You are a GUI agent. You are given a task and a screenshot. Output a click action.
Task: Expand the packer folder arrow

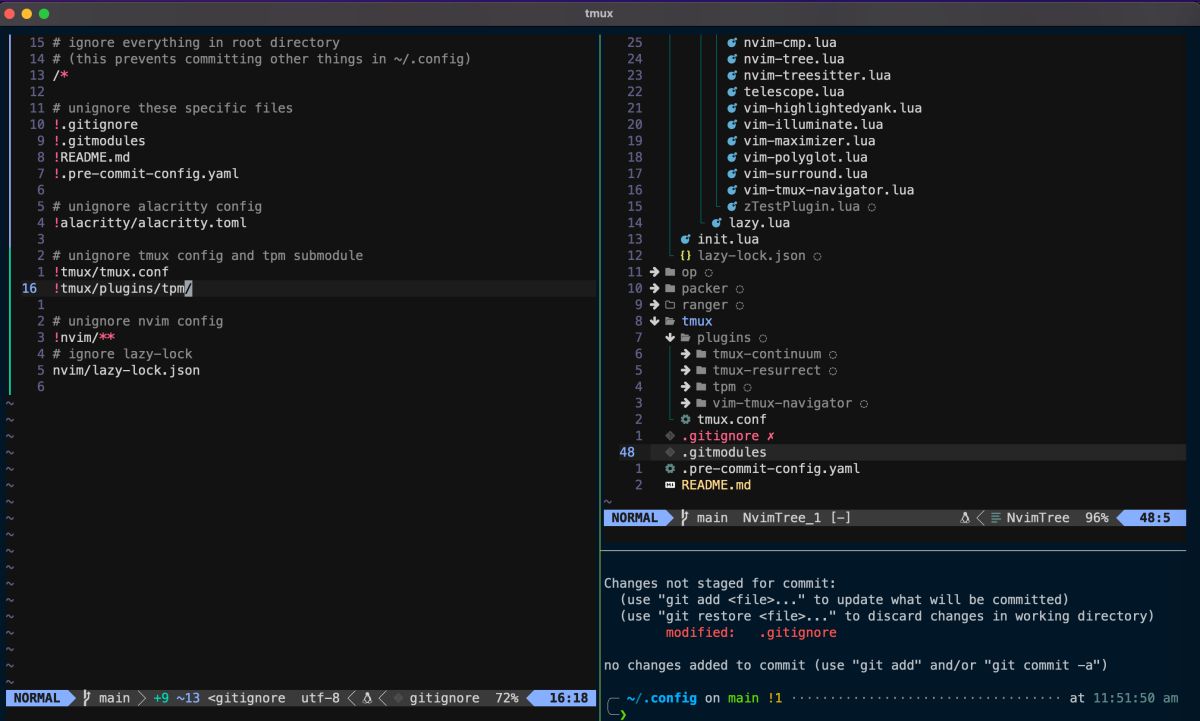(655, 289)
